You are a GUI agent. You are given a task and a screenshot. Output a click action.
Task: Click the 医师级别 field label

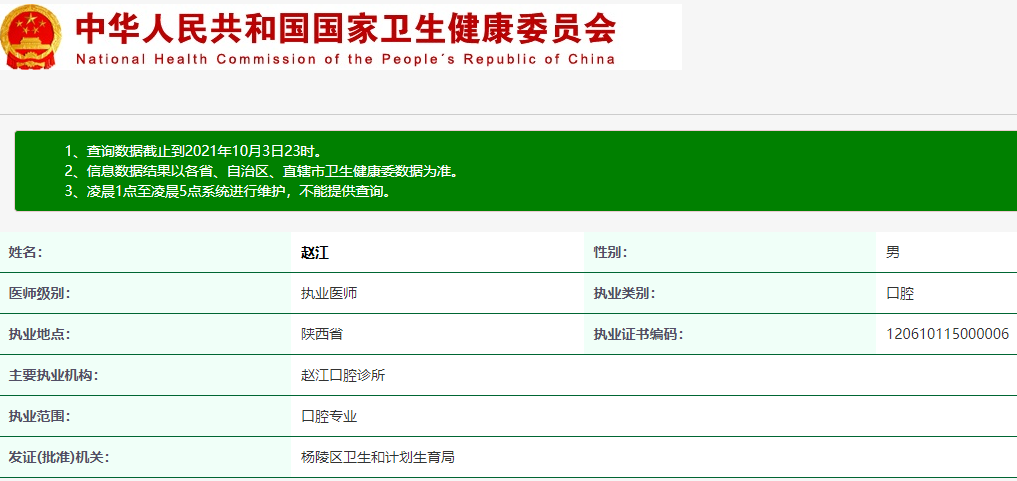coord(40,294)
